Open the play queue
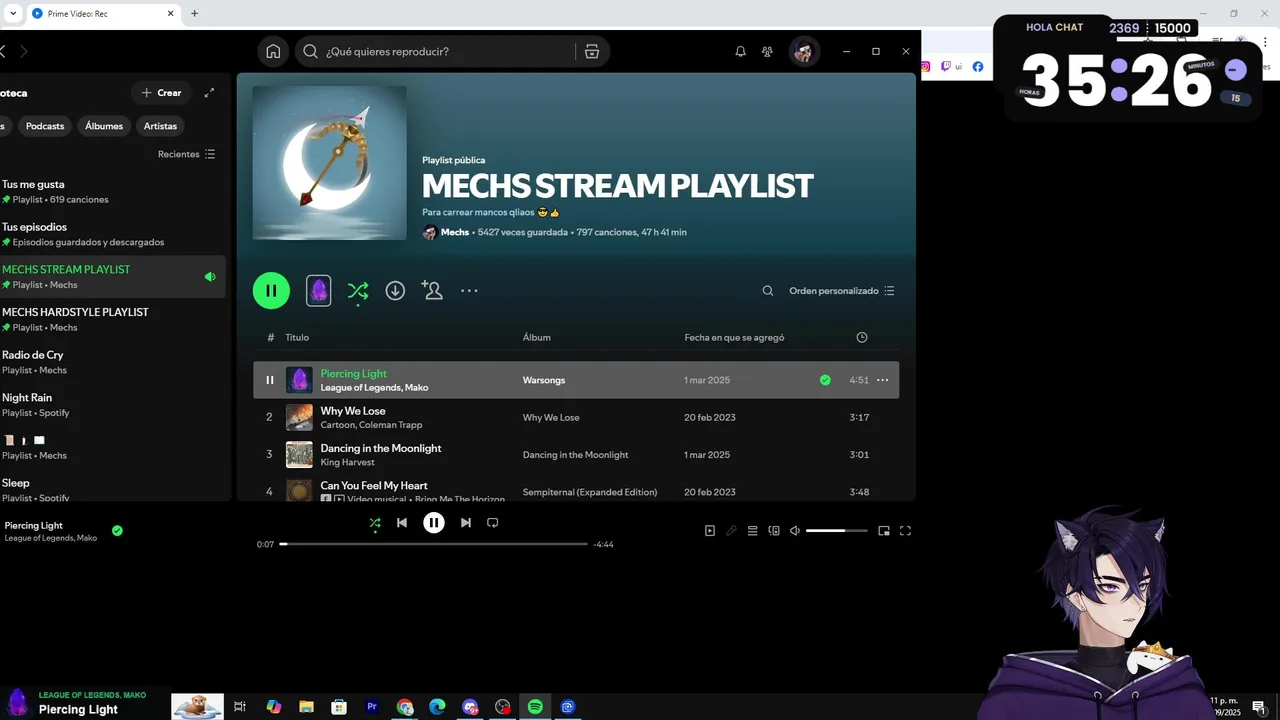1280x720 pixels. point(753,531)
